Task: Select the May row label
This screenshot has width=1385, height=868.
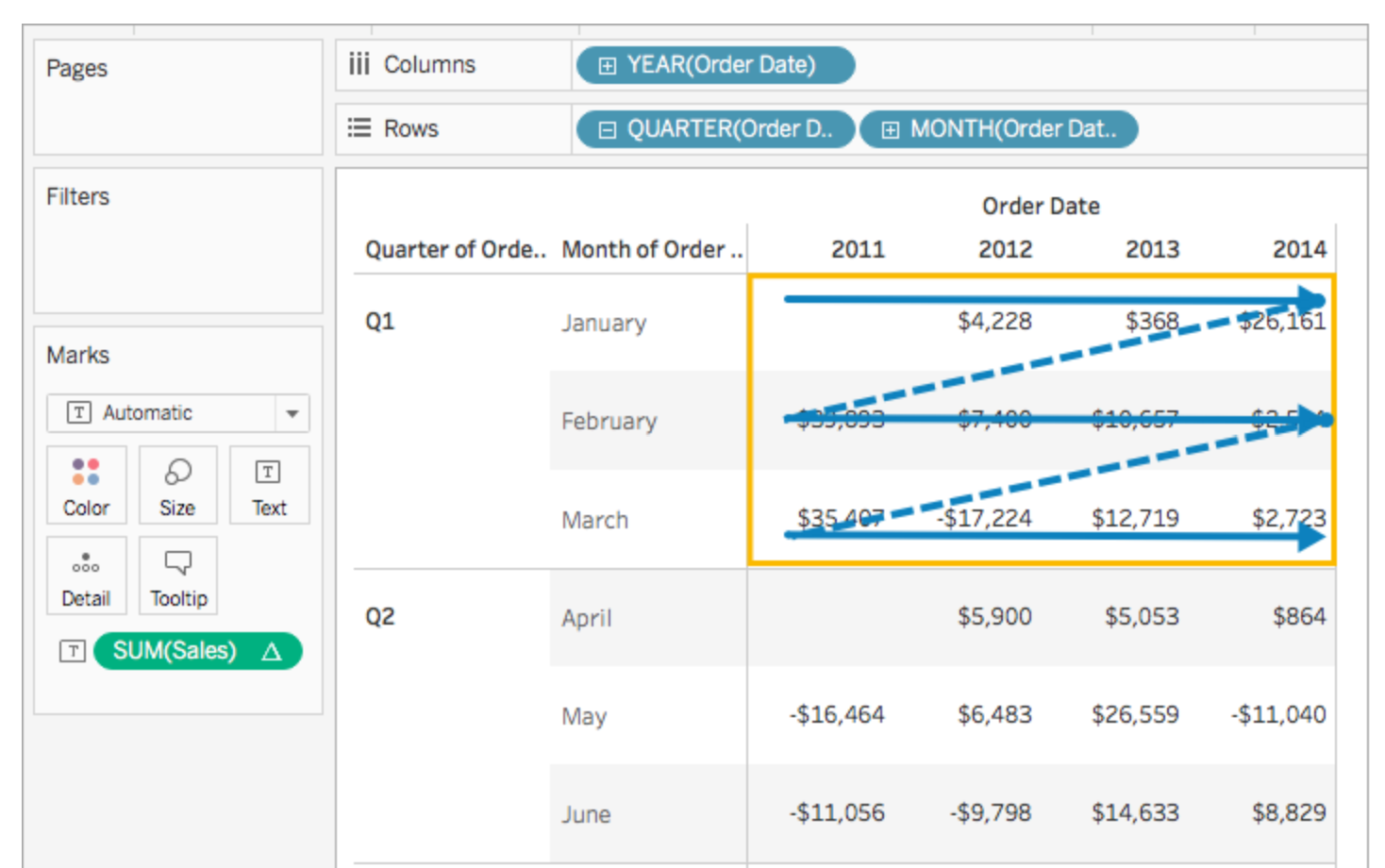Action: [584, 716]
